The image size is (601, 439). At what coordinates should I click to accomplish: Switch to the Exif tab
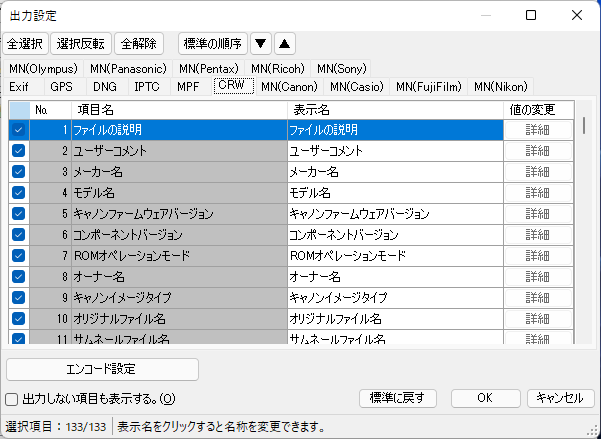(19, 87)
